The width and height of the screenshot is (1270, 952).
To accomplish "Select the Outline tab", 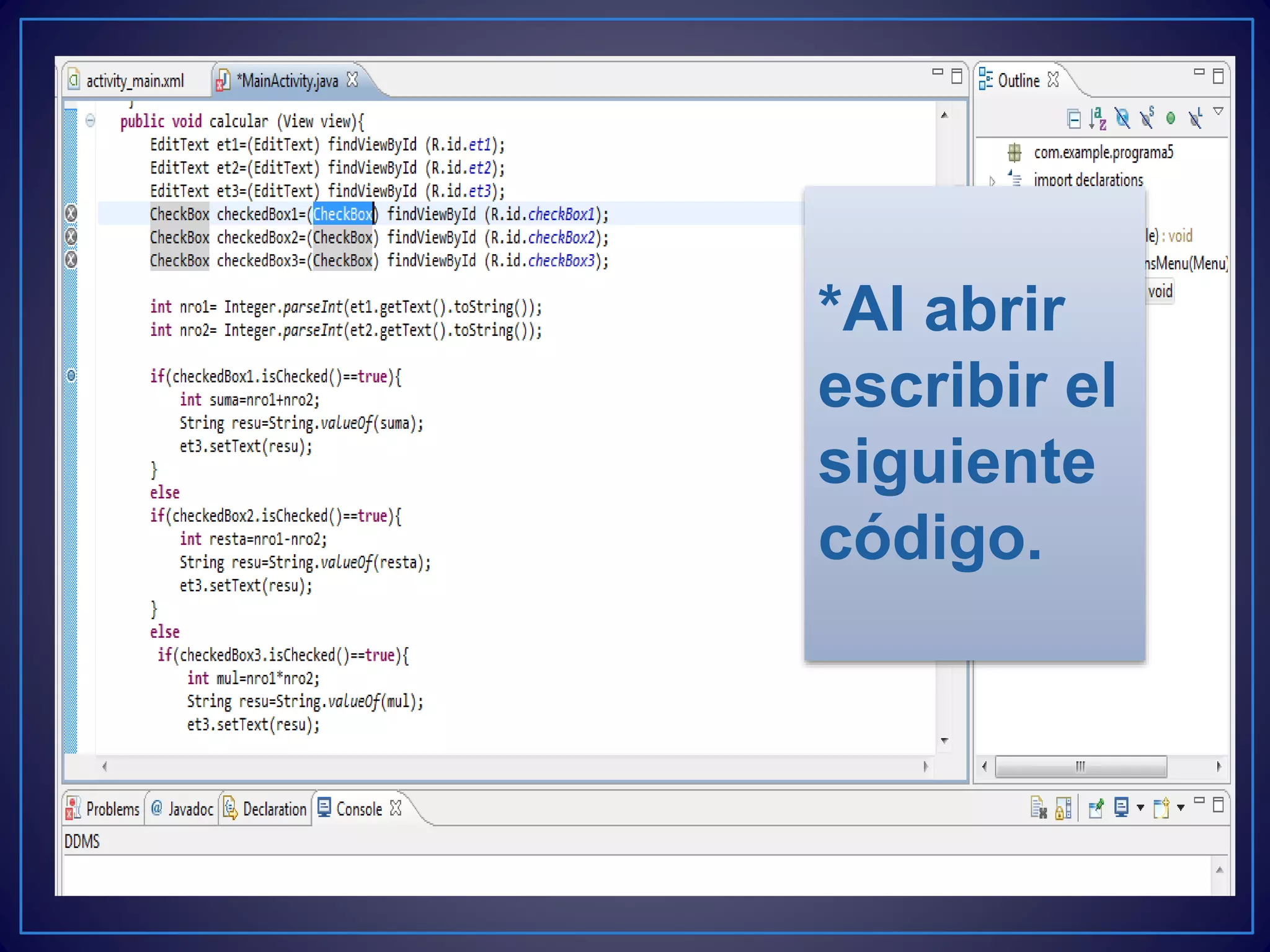I will pyautogui.click(x=1019, y=81).
